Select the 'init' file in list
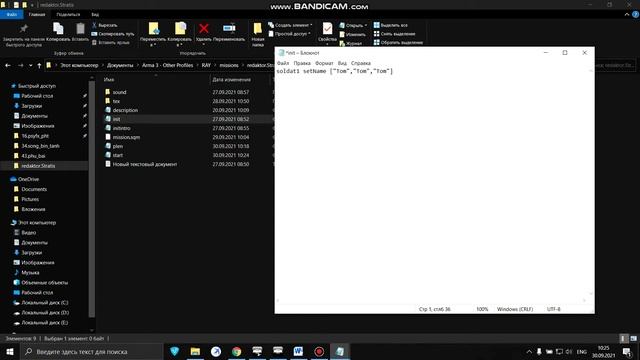640x360 pixels. click(x=116, y=119)
